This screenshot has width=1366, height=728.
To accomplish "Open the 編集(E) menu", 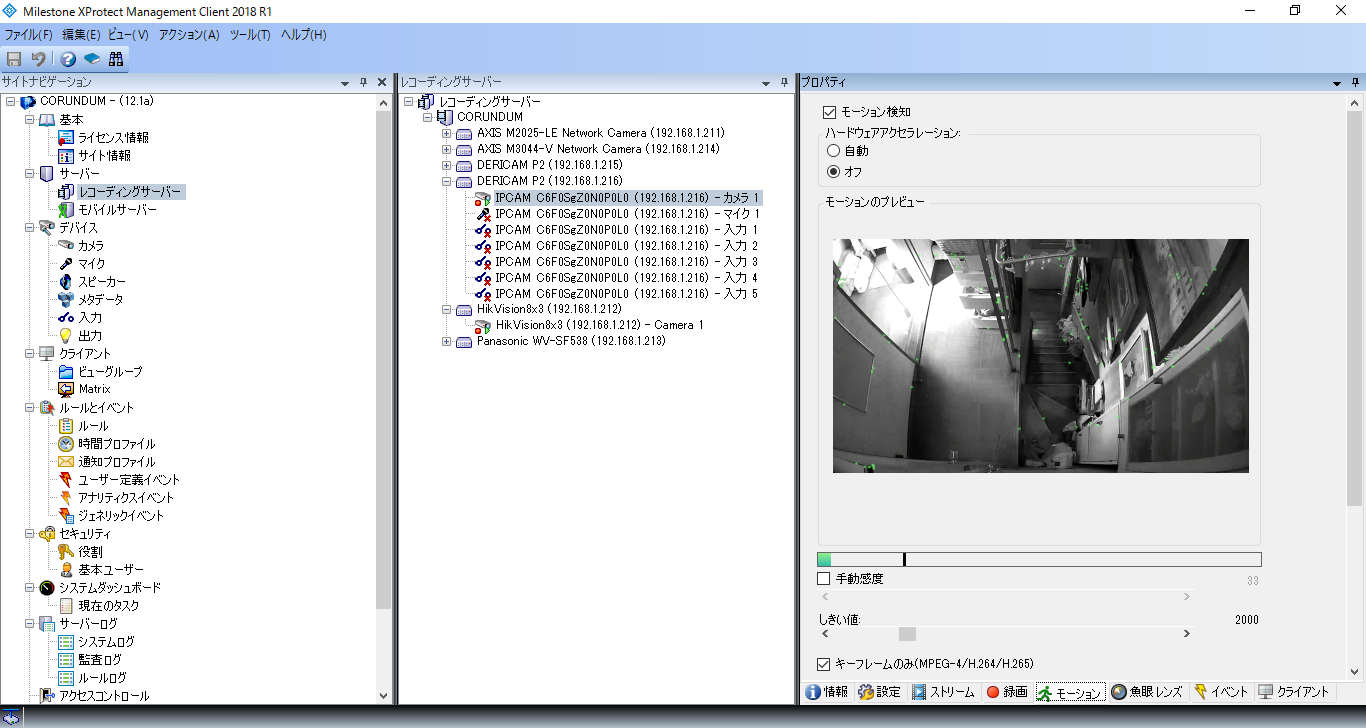I will (x=81, y=35).
